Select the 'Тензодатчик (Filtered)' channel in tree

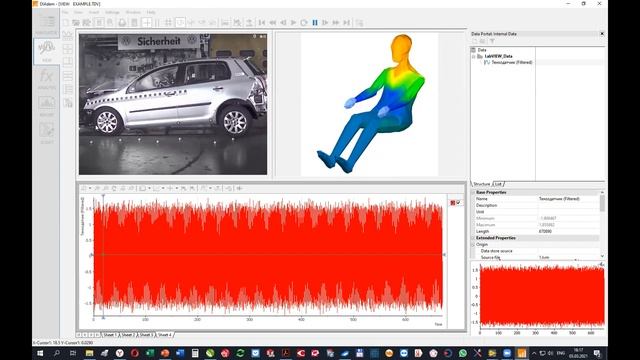[x=511, y=62]
